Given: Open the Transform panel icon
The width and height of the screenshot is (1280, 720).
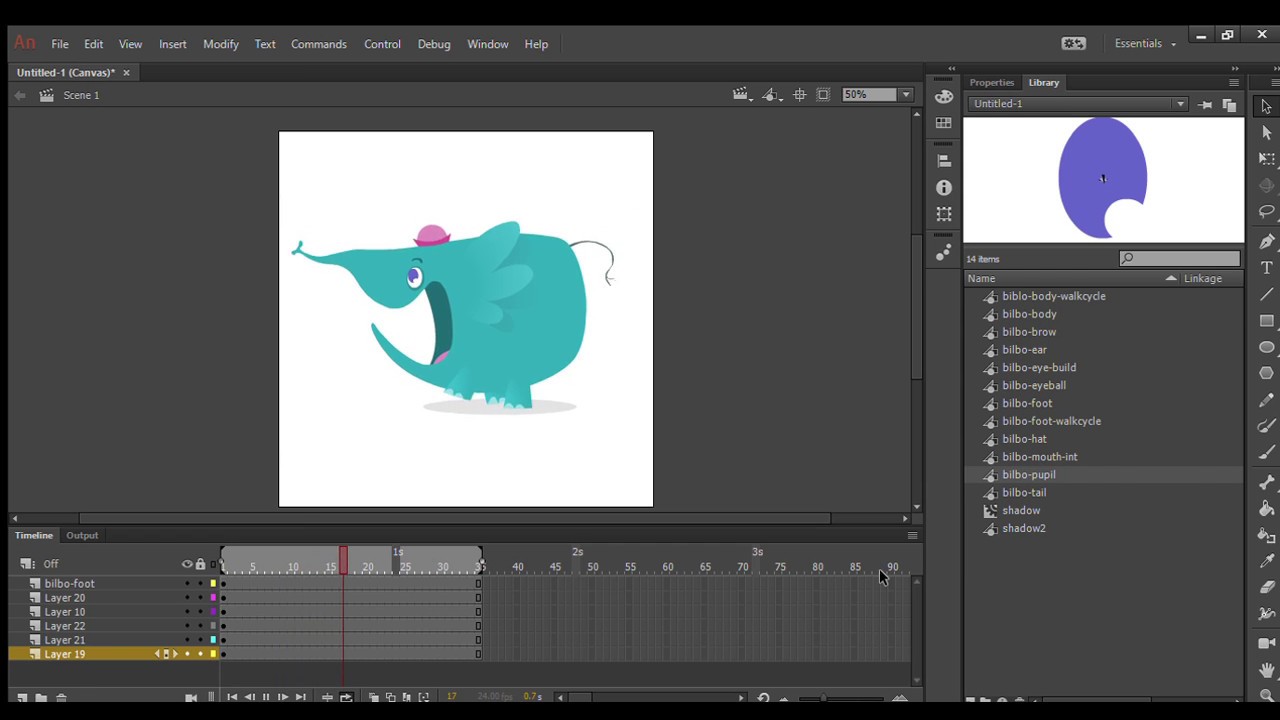Looking at the screenshot, I should (944, 214).
